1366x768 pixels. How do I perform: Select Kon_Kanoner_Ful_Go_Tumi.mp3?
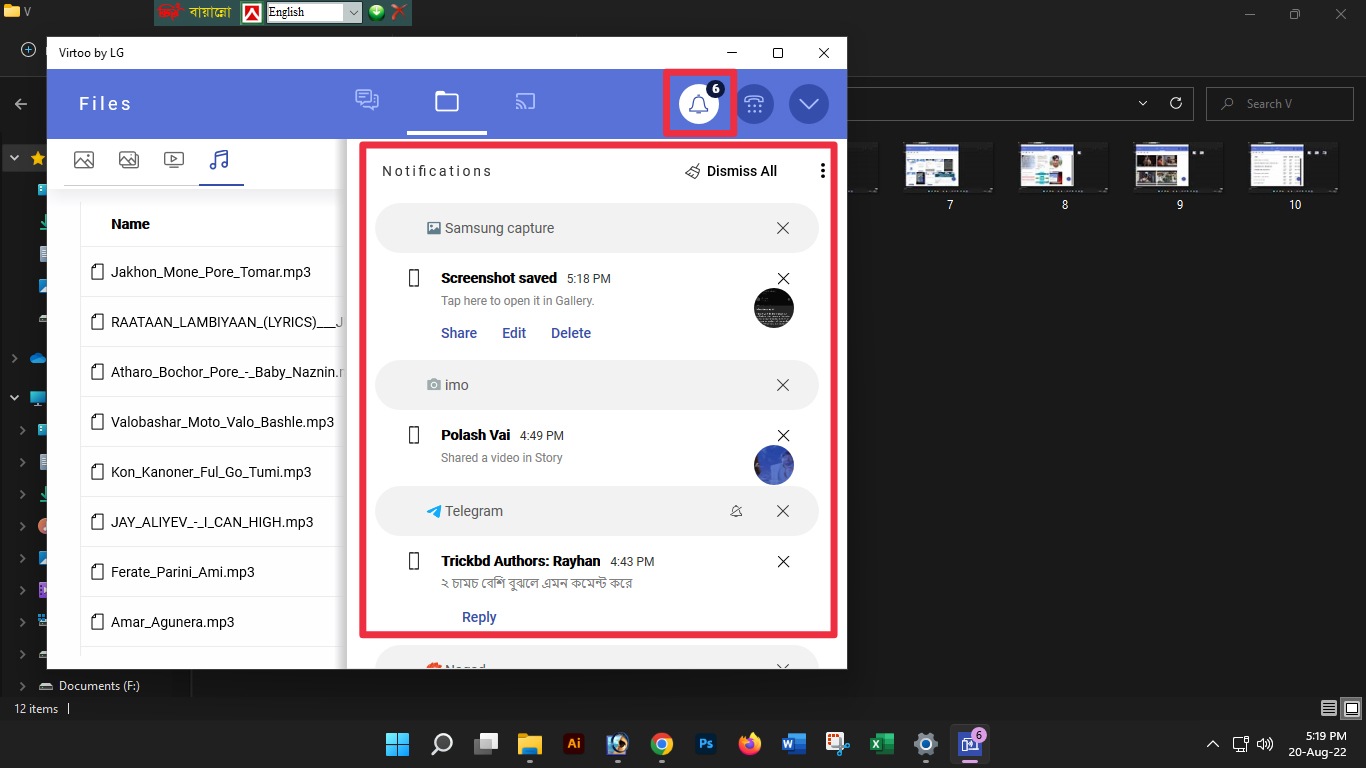click(x=212, y=472)
